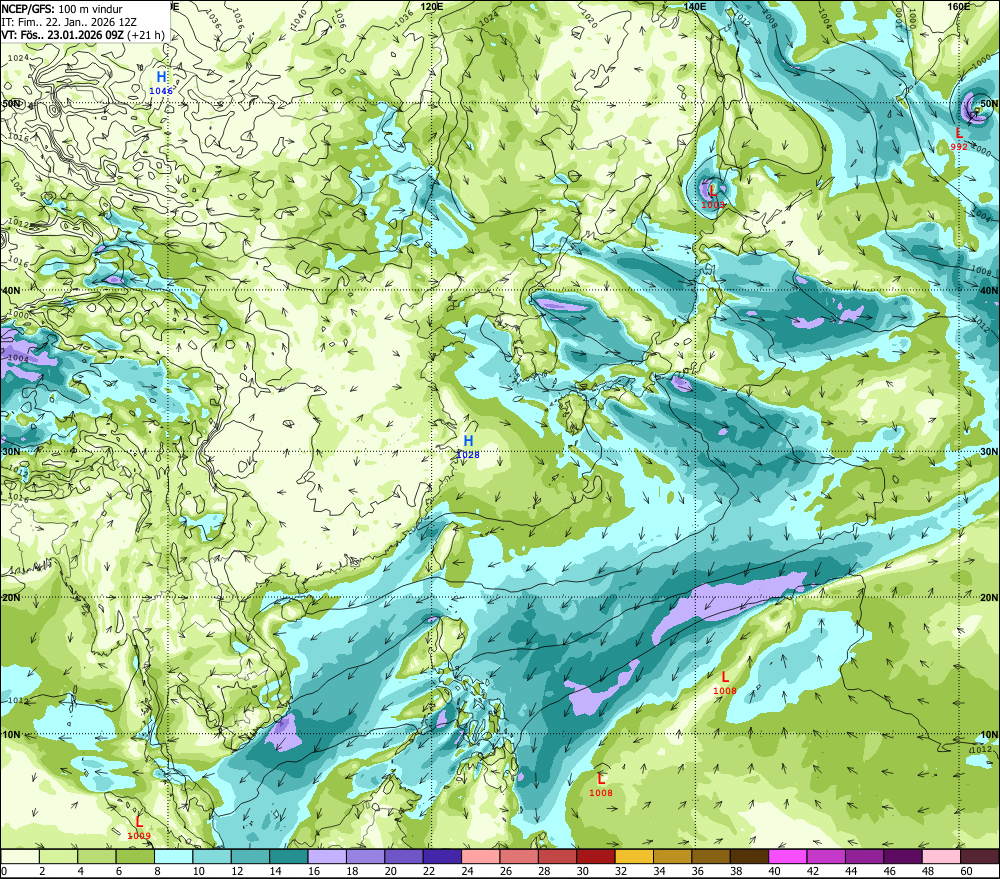
Task: Click legend scale number 16
Action: click(314, 871)
